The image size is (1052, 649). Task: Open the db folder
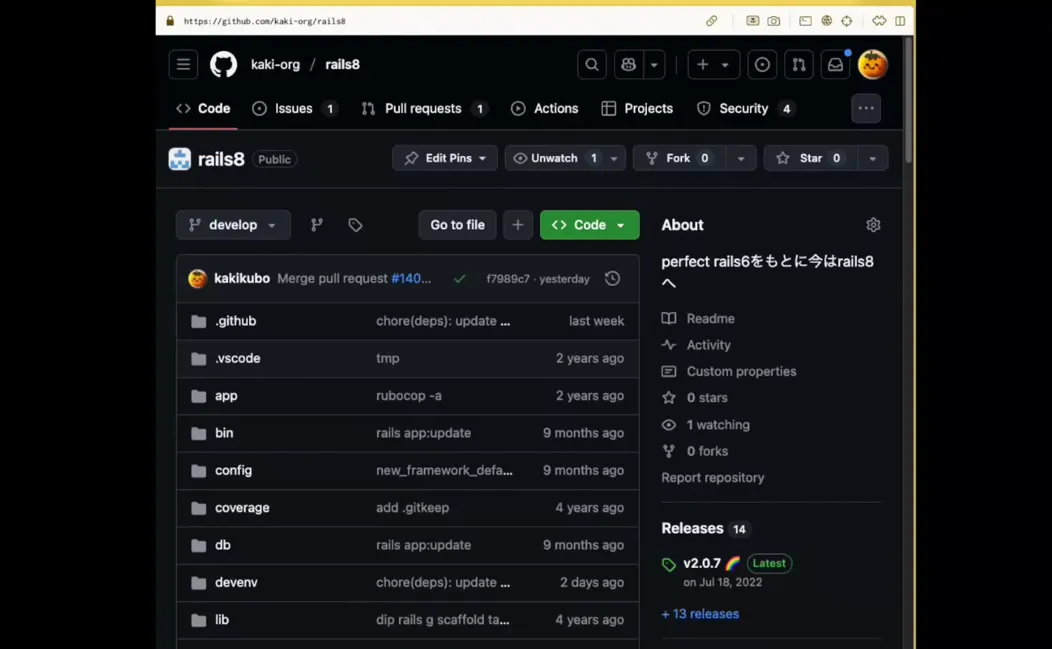pyautogui.click(x=223, y=545)
